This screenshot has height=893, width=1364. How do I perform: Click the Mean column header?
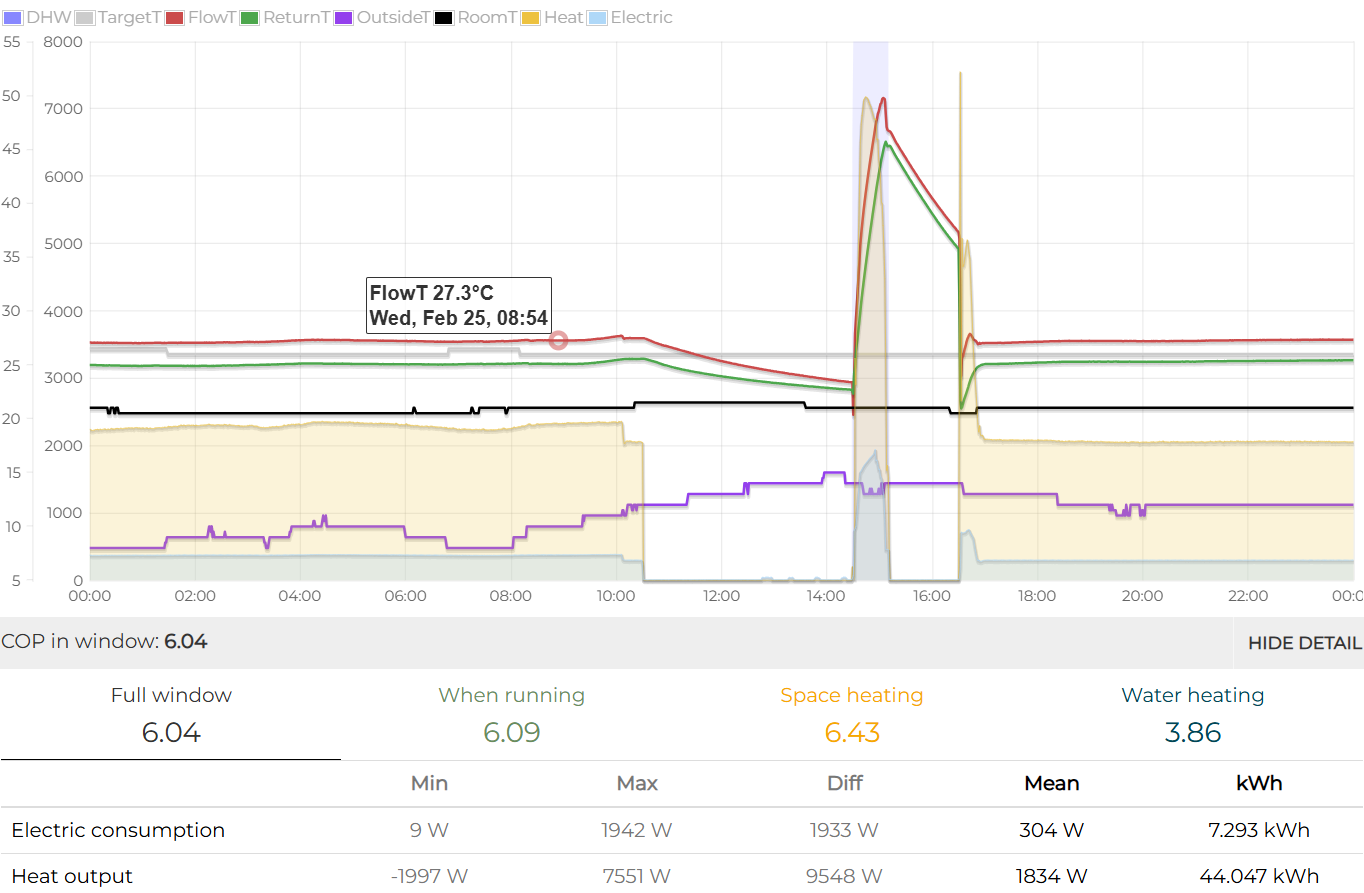click(x=1052, y=783)
